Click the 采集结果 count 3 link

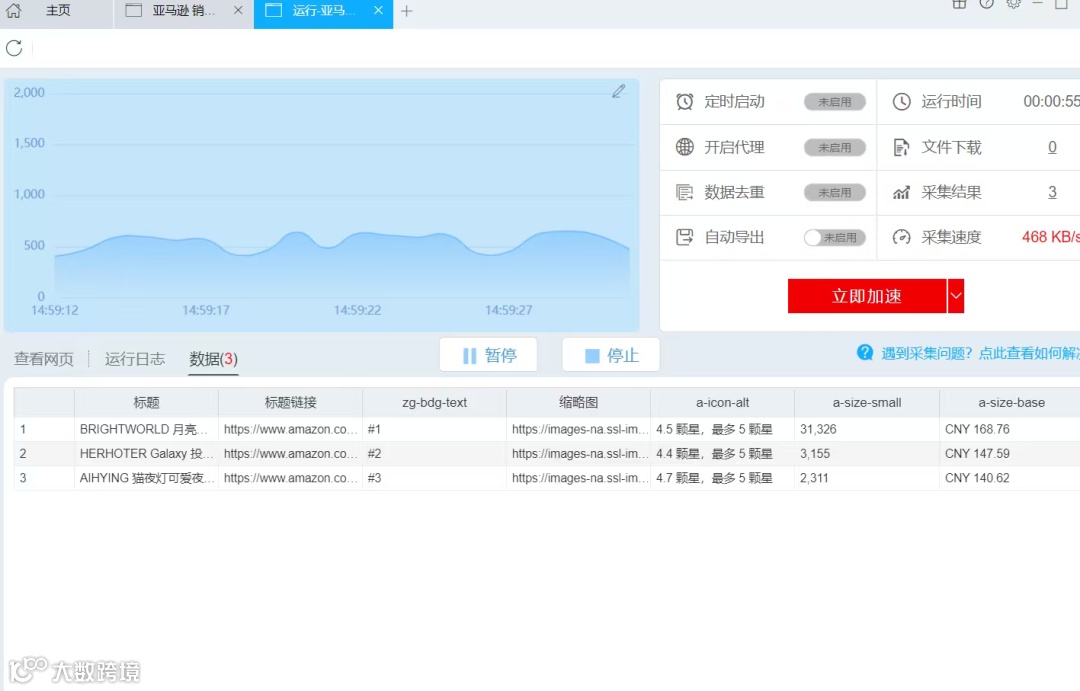(1052, 192)
